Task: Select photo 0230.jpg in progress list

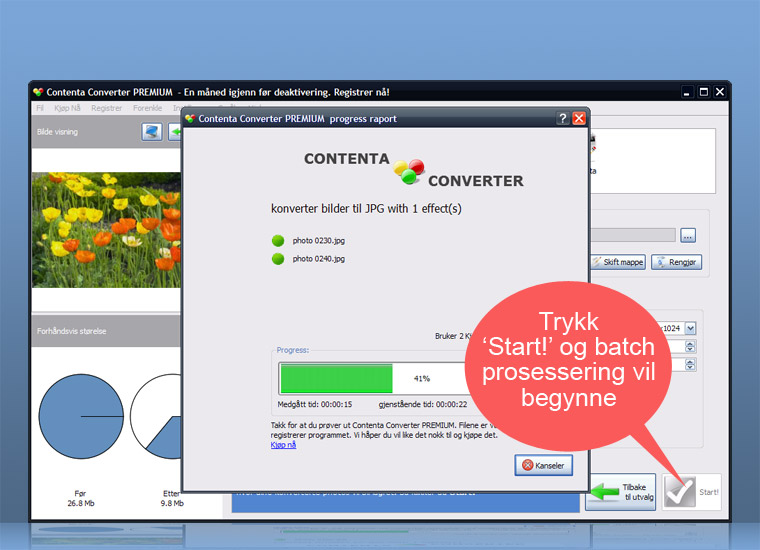Action: [x=318, y=240]
